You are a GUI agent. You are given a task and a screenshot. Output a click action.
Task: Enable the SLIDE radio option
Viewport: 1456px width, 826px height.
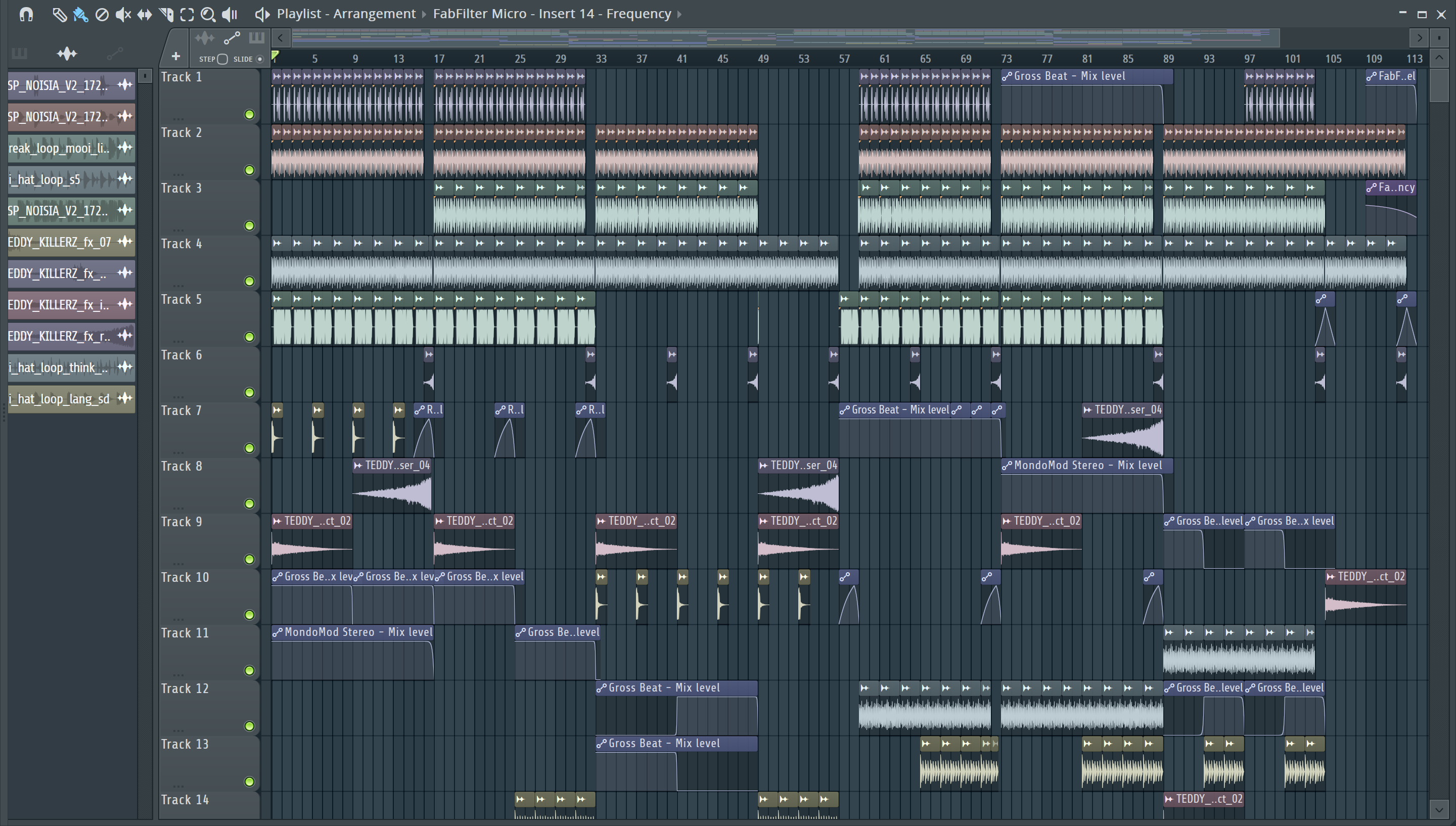pos(260,59)
